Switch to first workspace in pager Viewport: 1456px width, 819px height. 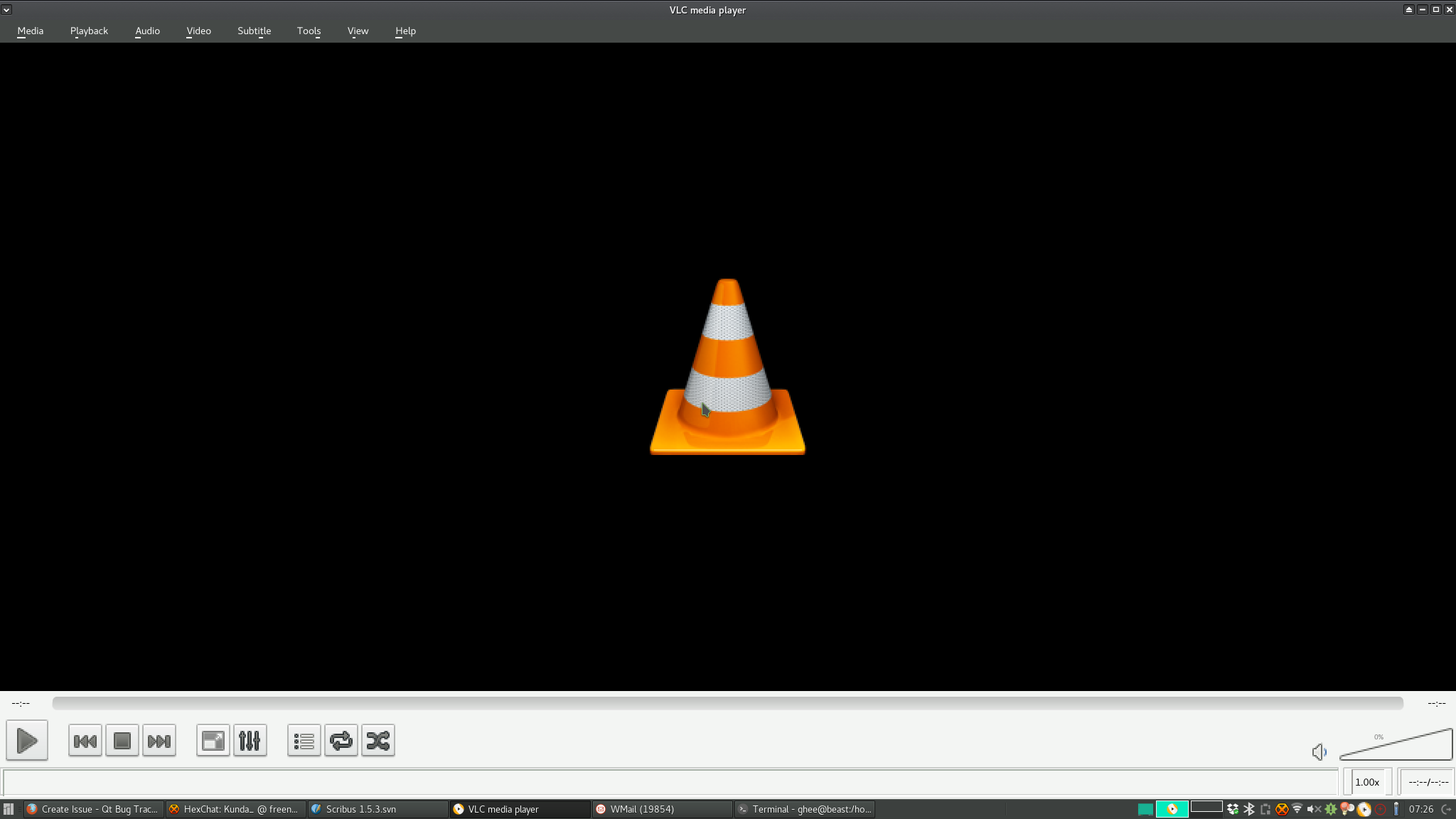pos(1145,808)
